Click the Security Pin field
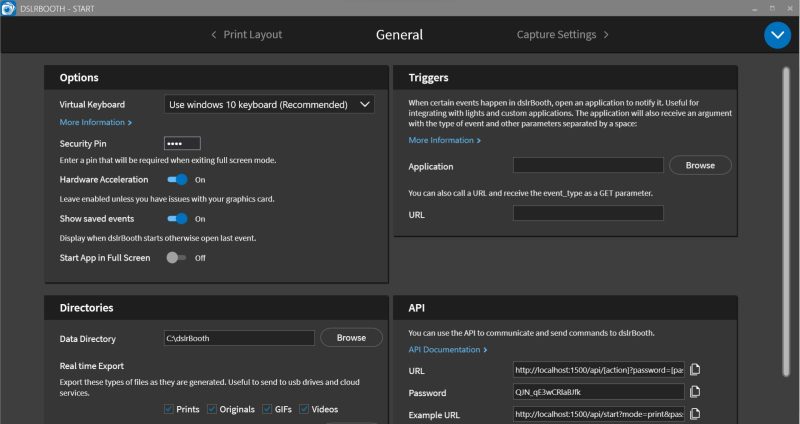Screen dimensions: 800x424 click(182, 143)
